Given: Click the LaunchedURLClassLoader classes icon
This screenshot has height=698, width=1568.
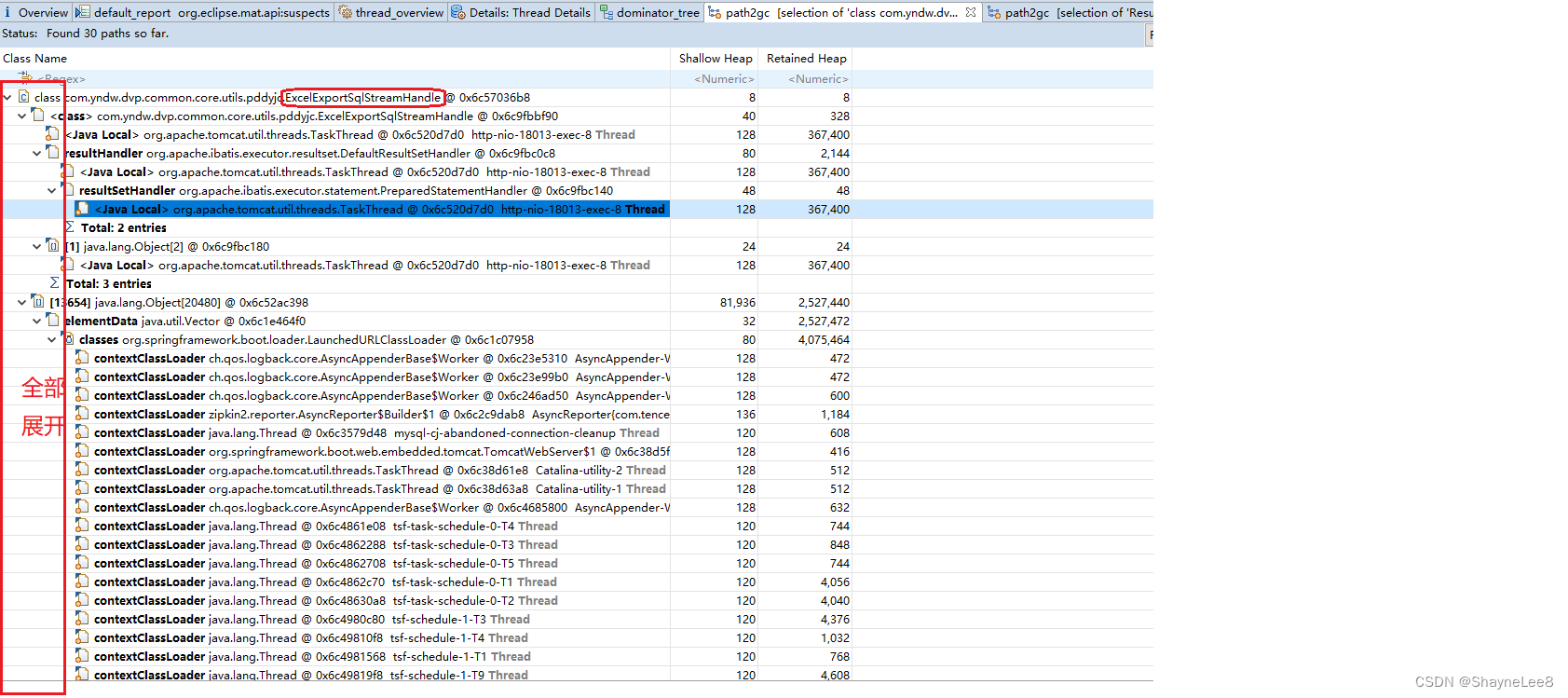Looking at the screenshot, I should [x=68, y=339].
